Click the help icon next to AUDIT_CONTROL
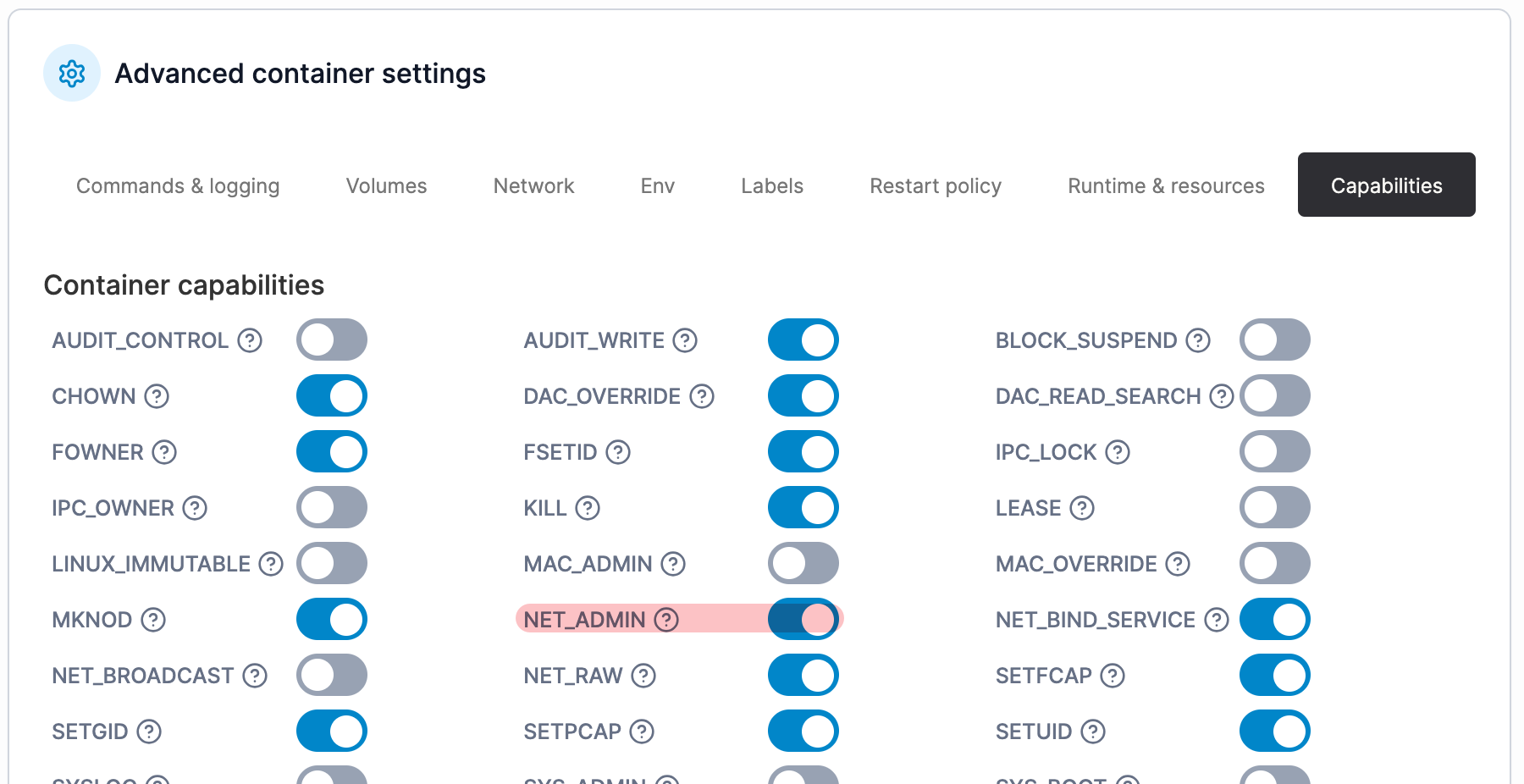Image resolution: width=1524 pixels, height=784 pixels. tap(248, 340)
